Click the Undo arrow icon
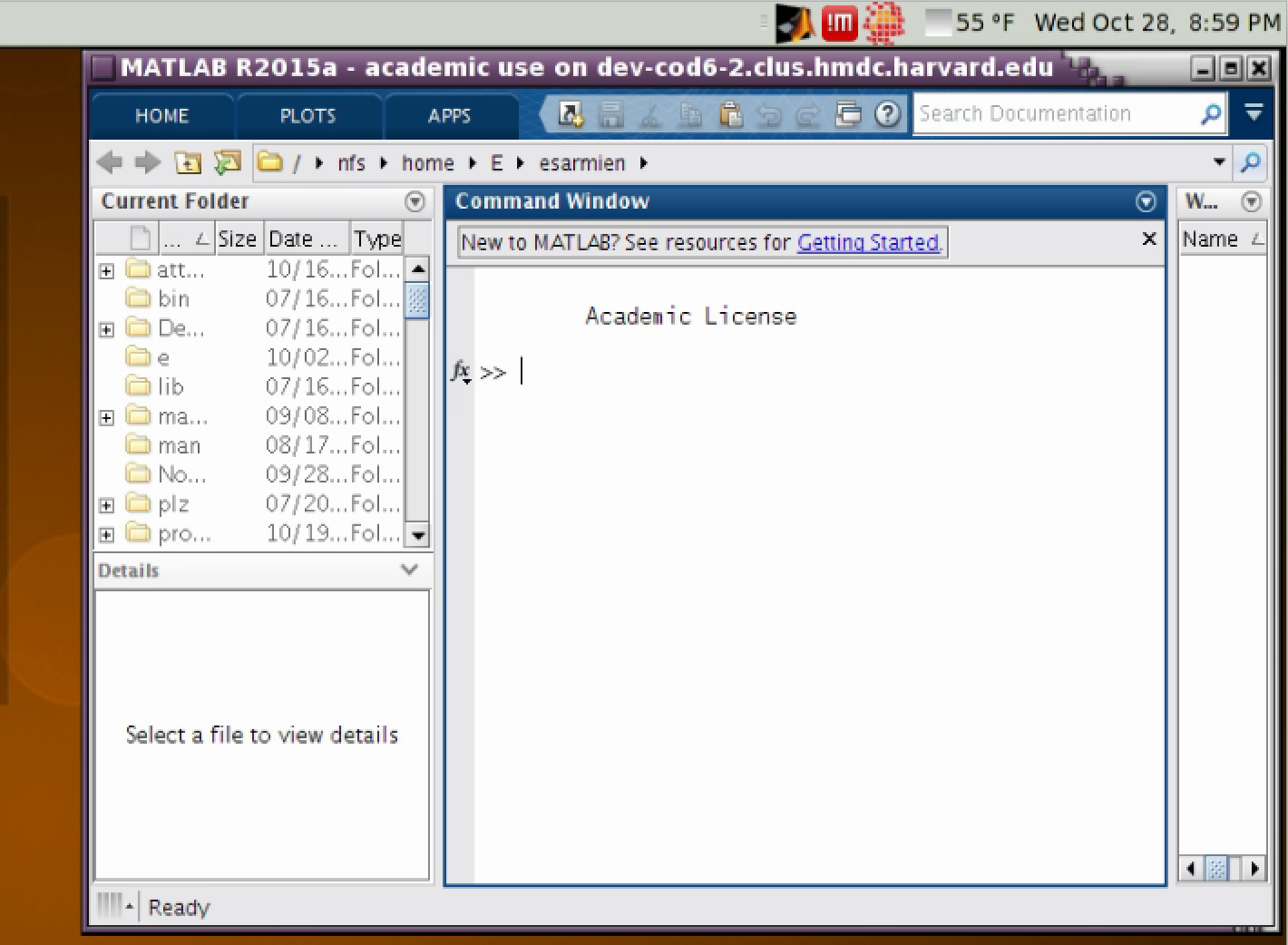Image resolution: width=1288 pixels, height=945 pixels. 769,114
